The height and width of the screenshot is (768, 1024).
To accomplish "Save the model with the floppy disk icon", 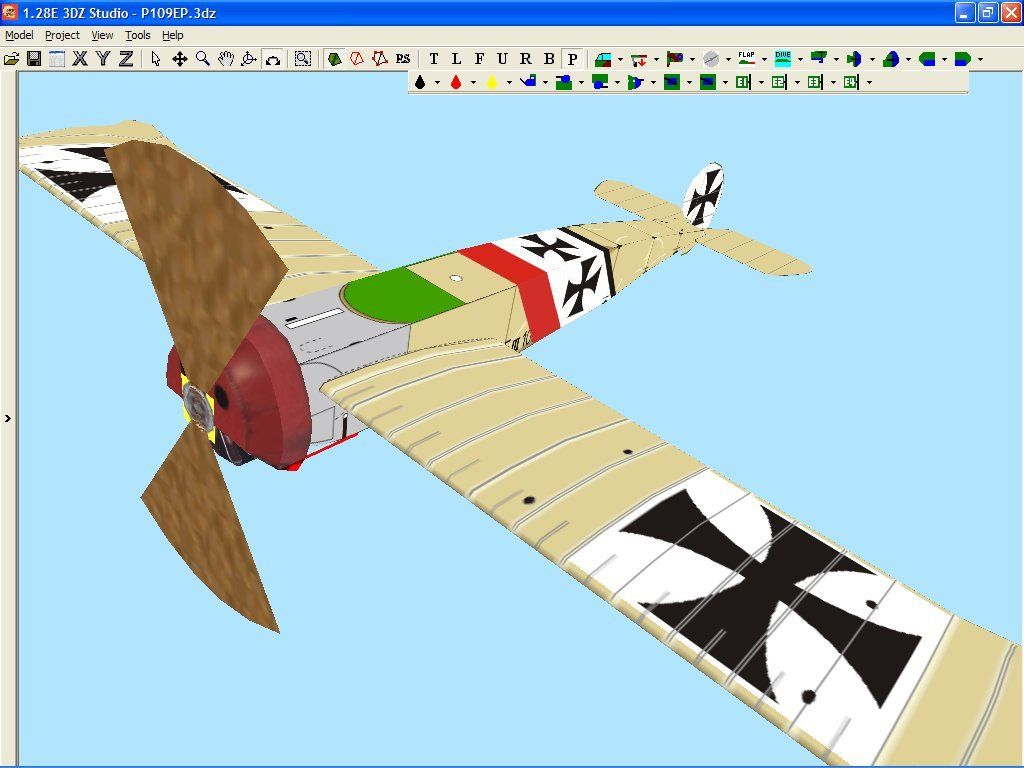I will 34,59.
